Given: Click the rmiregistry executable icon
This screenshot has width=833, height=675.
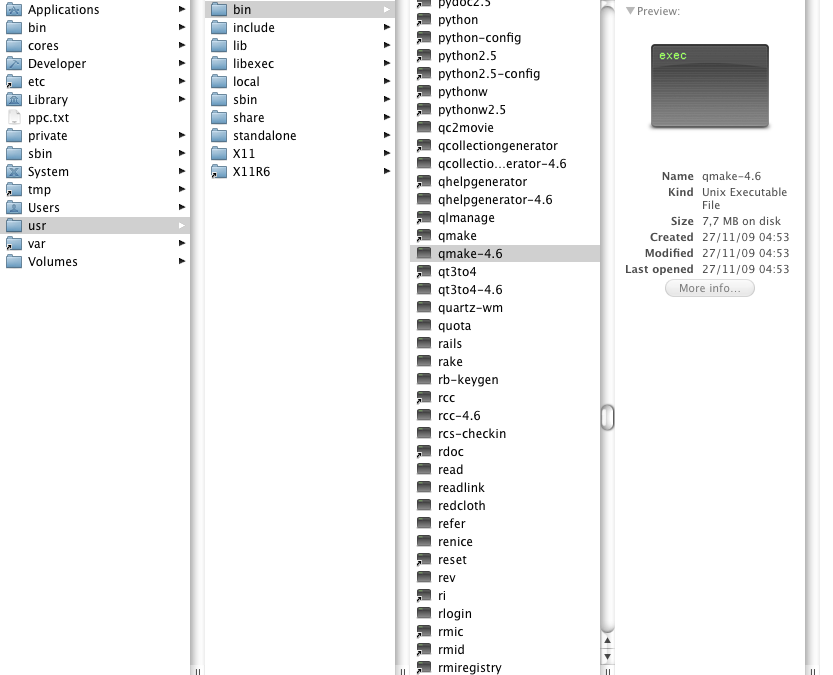Looking at the screenshot, I should (x=423, y=668).
